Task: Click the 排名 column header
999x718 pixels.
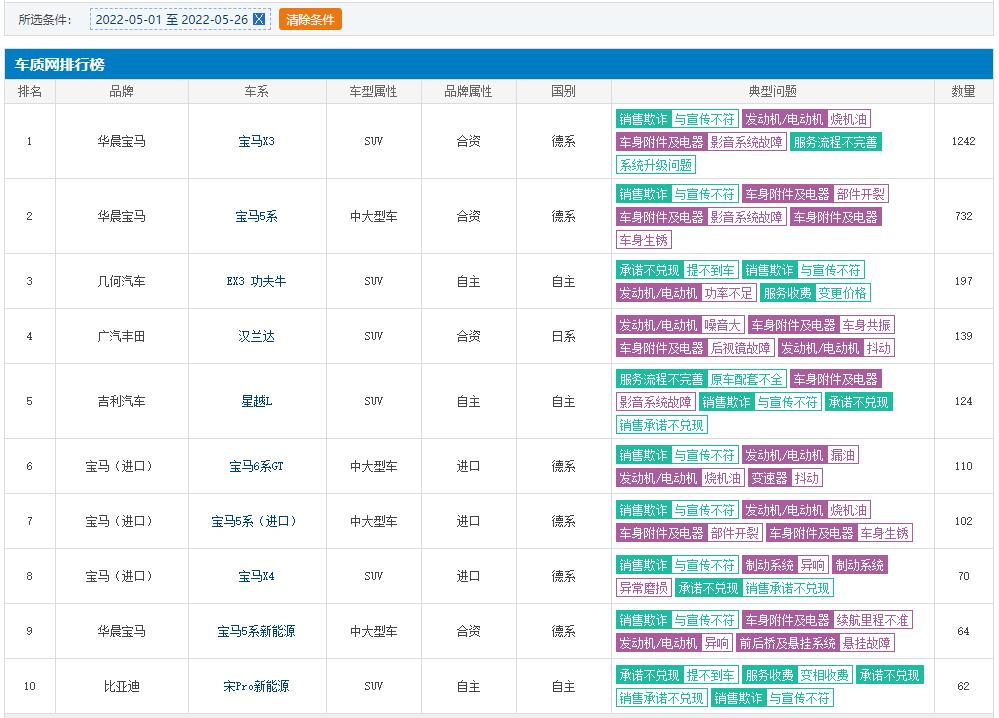Action: tap(29, 91)
